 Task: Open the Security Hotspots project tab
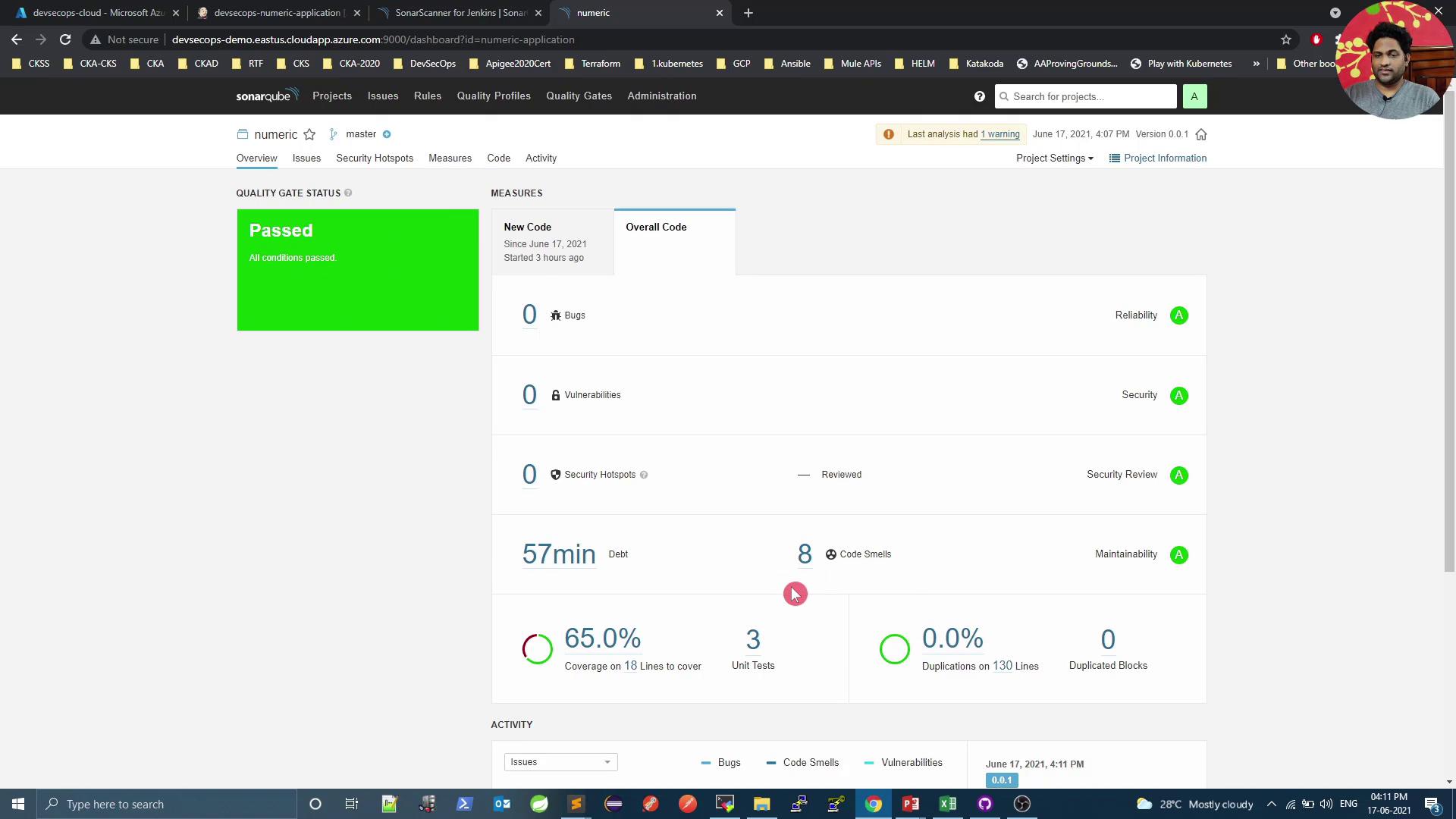375,158
